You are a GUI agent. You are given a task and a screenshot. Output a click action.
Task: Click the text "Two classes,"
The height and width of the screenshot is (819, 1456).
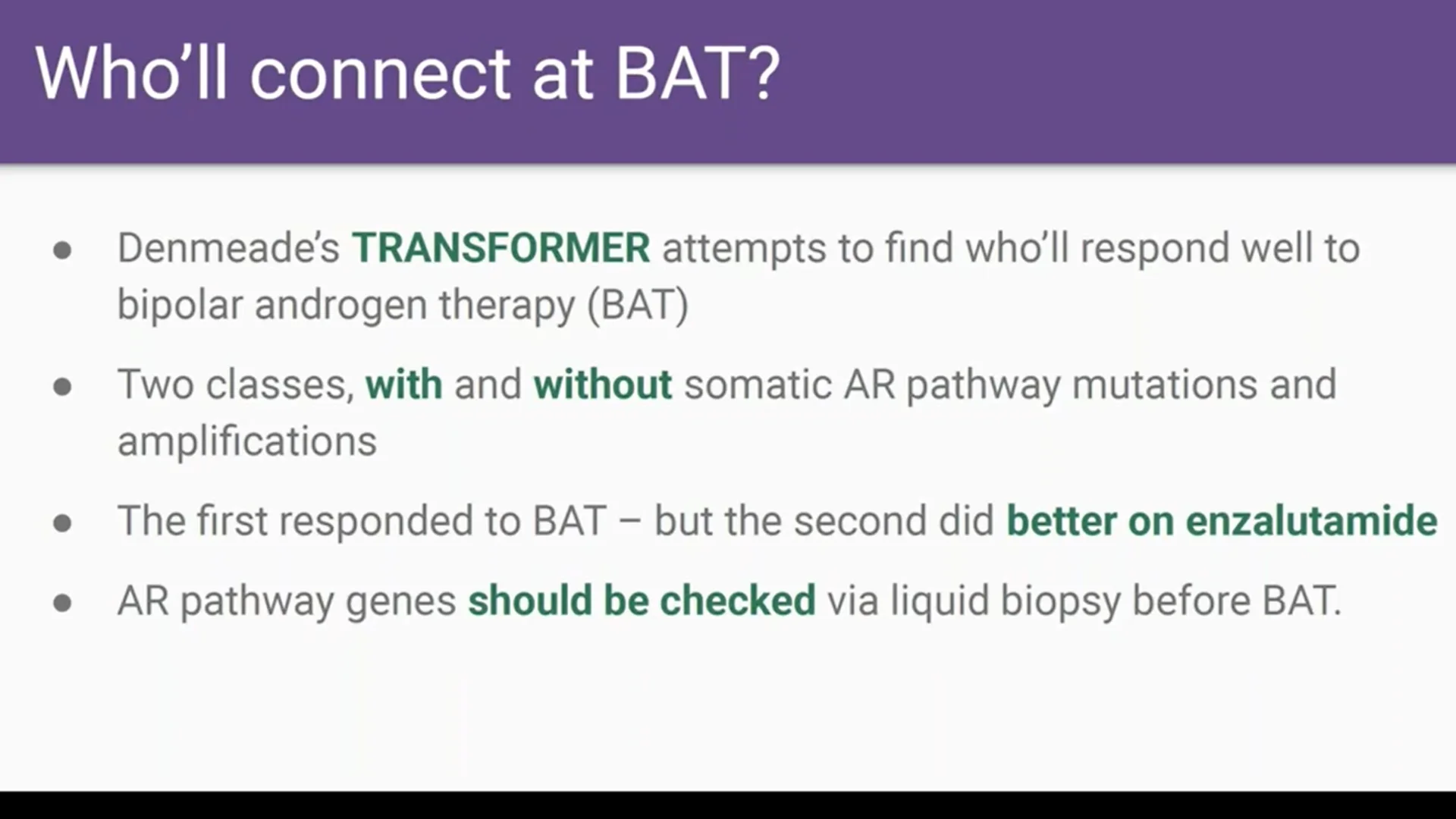point(236,384)
